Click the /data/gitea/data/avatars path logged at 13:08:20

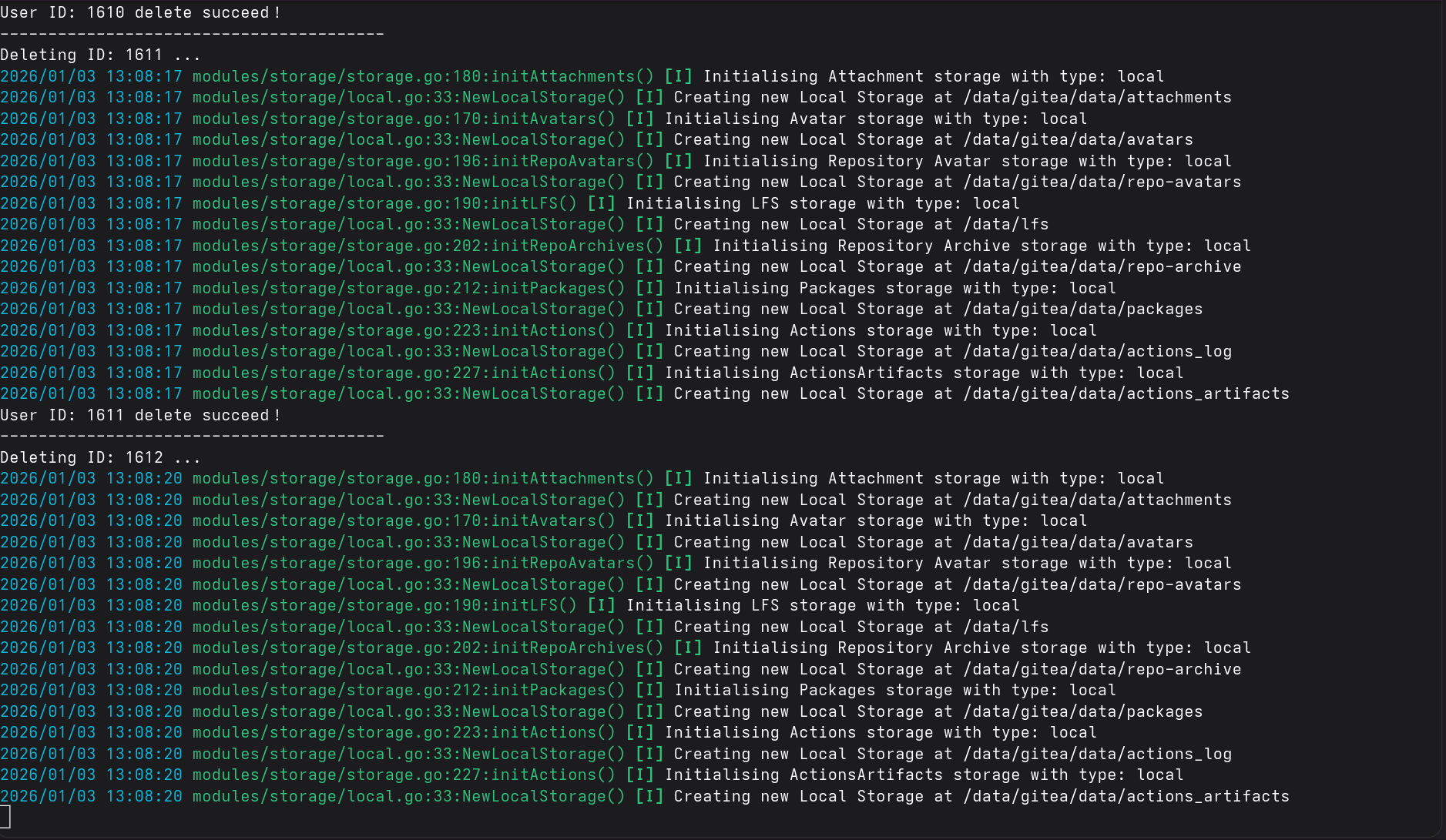[x=1078, y=542]
